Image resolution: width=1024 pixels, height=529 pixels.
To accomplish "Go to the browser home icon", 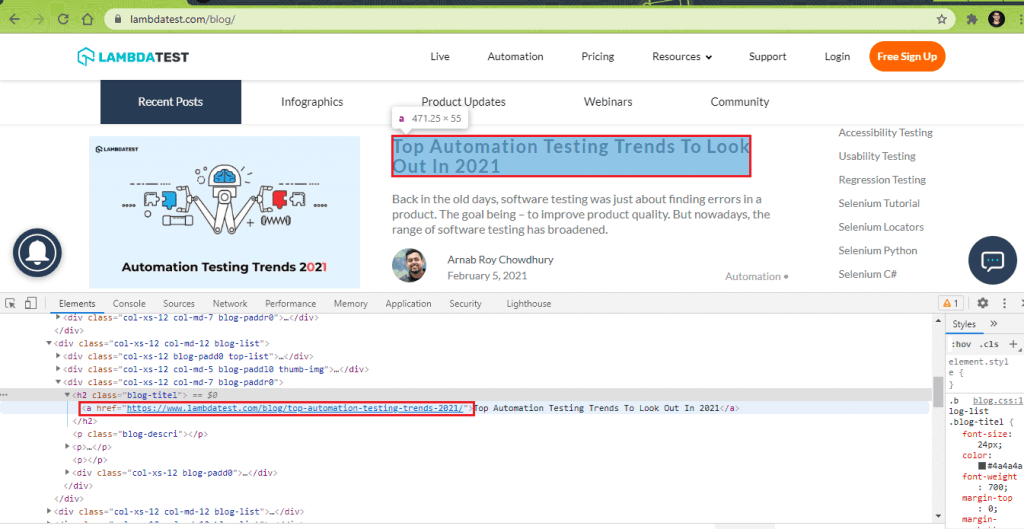I will 88,19.
